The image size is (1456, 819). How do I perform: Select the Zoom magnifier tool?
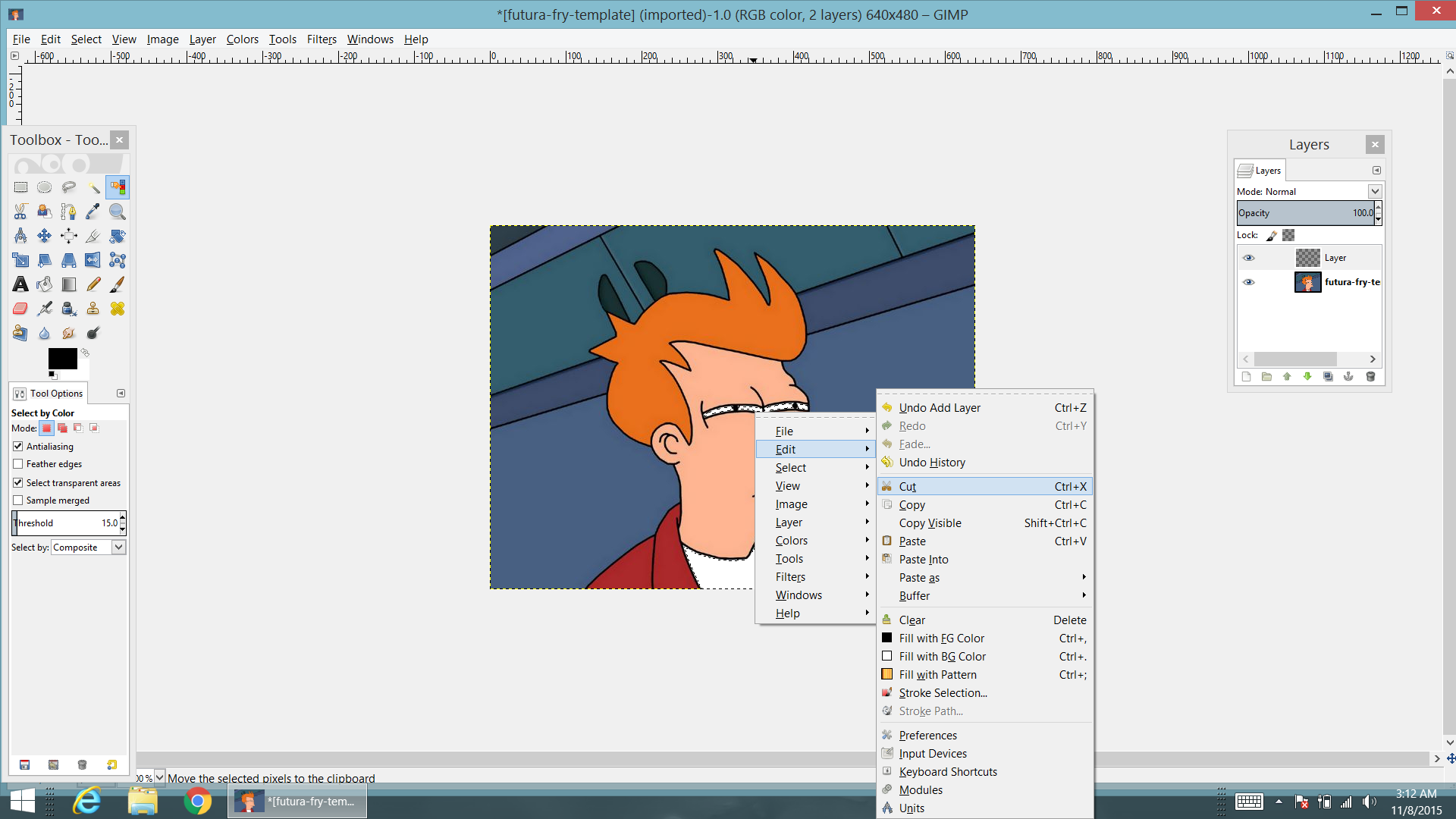coord(118,212)
